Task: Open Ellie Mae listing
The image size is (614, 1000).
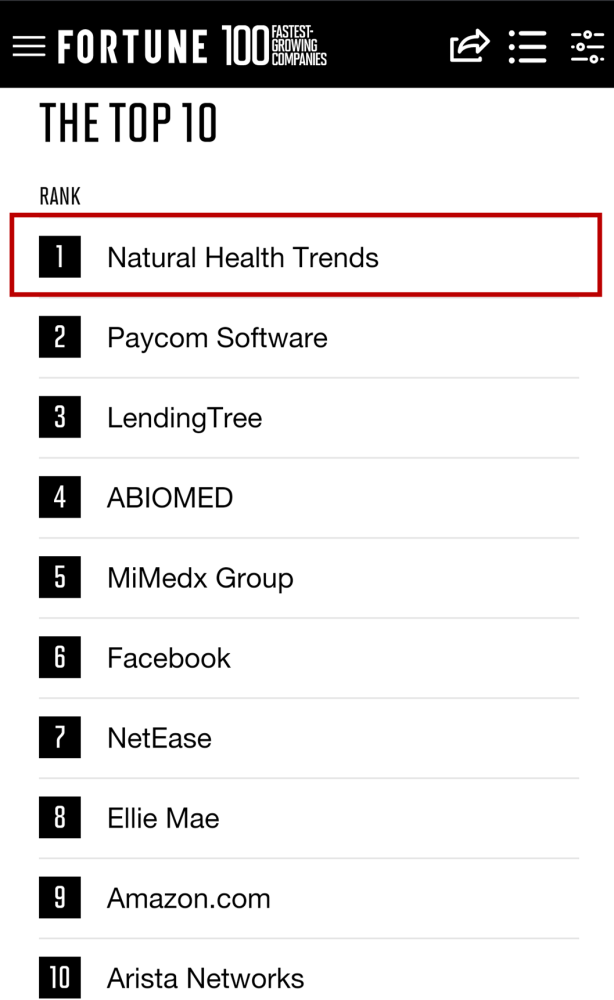Action: pyautogui.click(x=163, y=818)
